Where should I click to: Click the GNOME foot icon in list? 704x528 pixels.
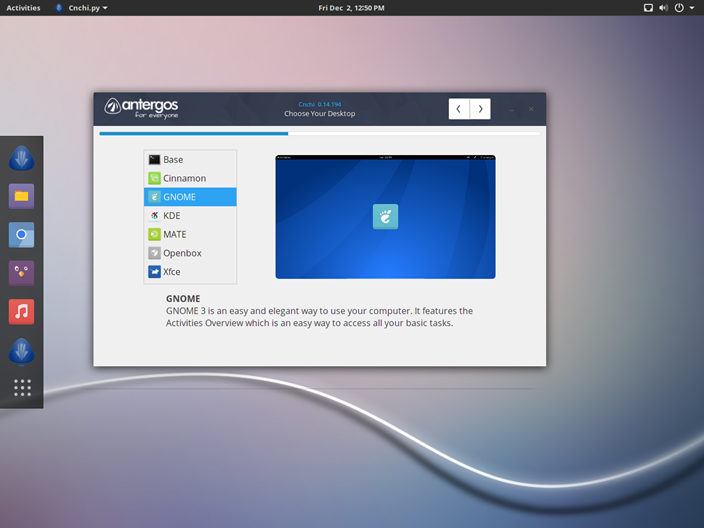point(154,197)
